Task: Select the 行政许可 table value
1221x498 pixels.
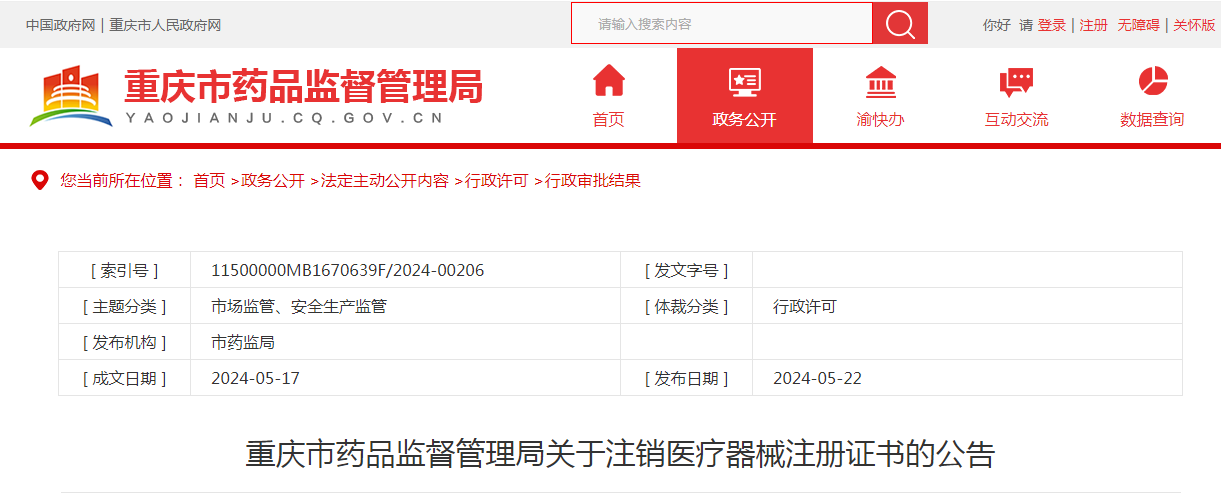Action: coord(805,307)
